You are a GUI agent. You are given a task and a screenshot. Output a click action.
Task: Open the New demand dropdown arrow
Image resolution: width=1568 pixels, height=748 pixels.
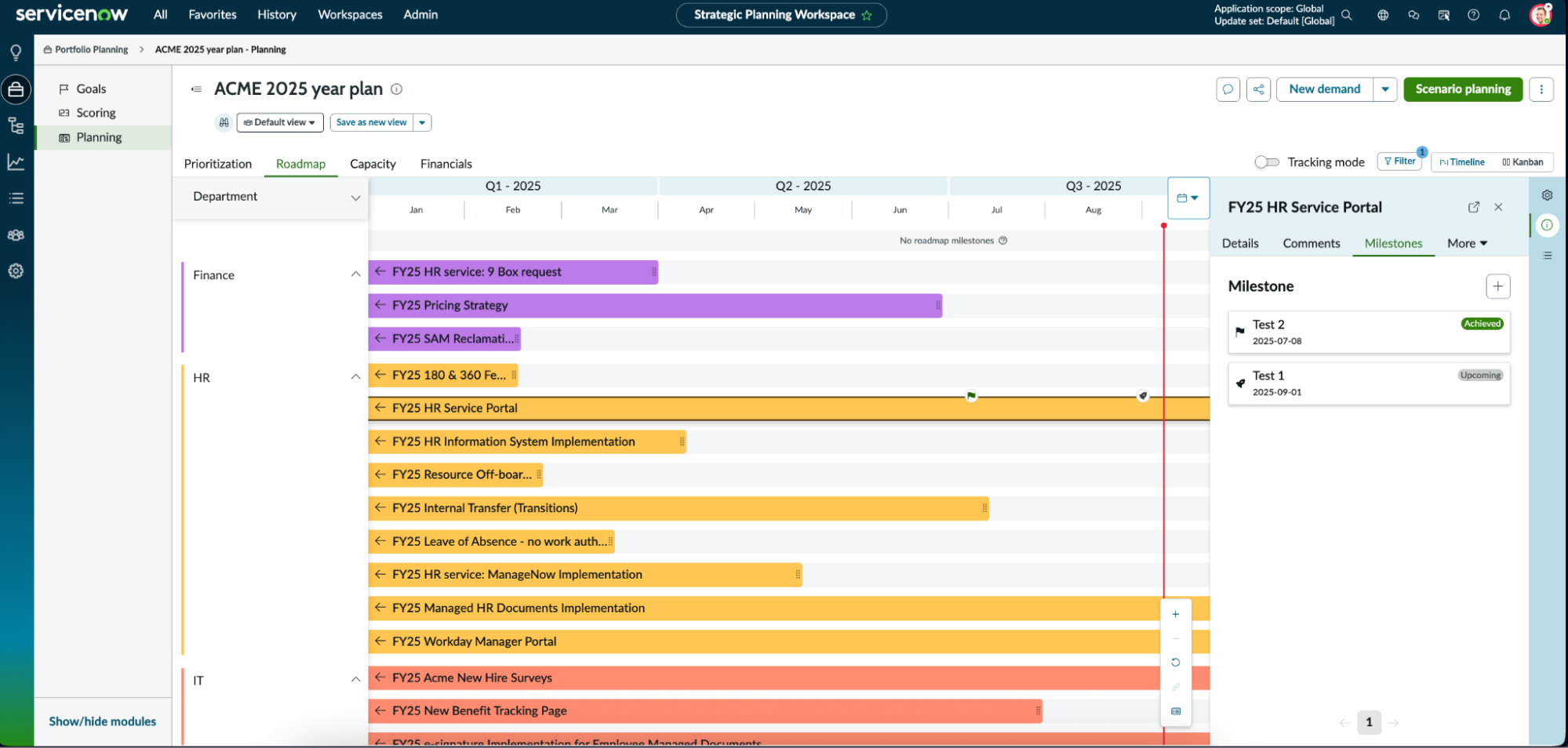[x=1385, y=89]
